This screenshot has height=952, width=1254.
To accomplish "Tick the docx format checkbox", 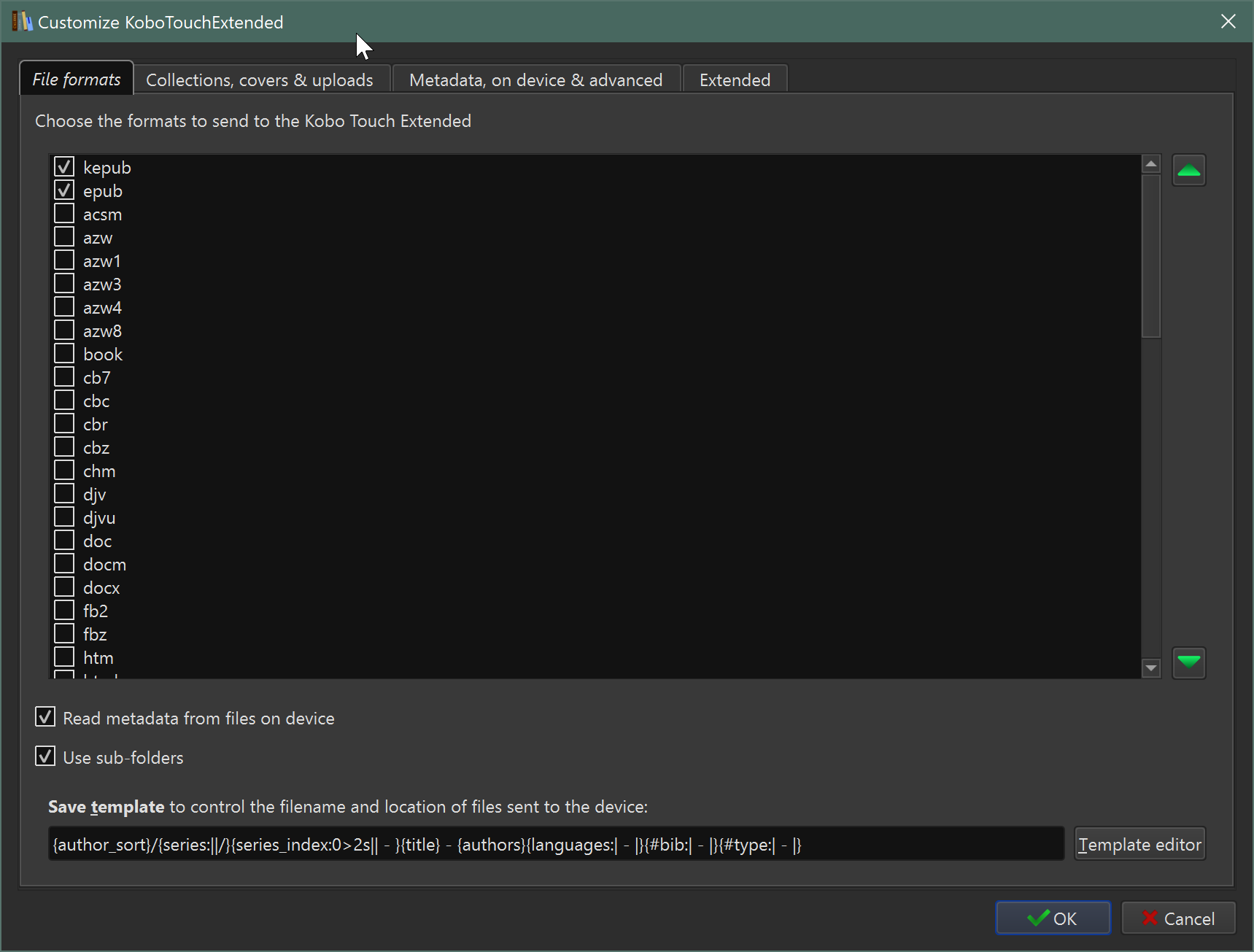I will click(x=64, y=587).
